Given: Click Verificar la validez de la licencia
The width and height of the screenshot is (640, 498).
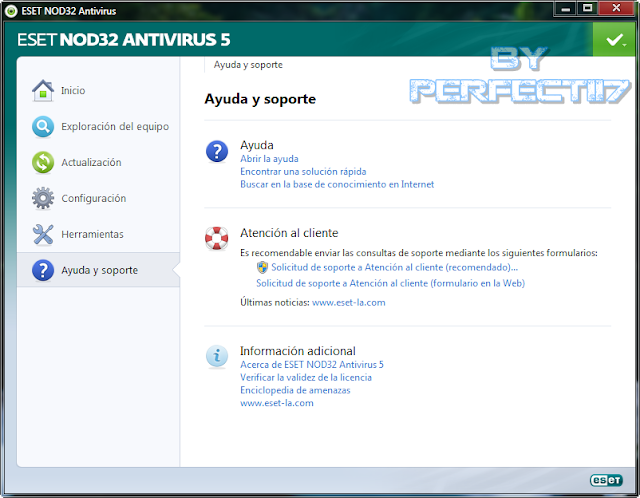Looking at the screenshot, I should [306, 378].
